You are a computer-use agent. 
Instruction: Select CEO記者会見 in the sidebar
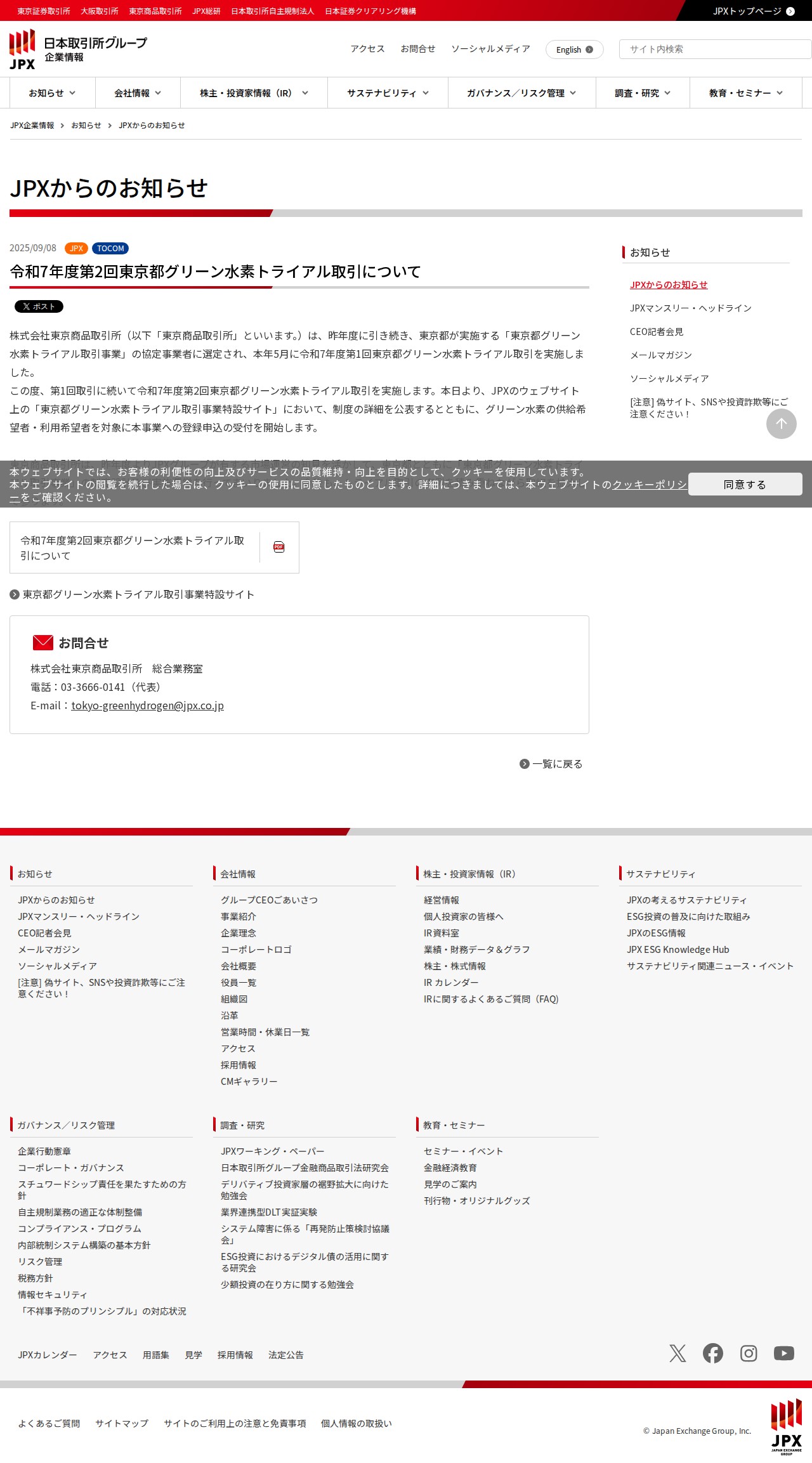point(657,332)
